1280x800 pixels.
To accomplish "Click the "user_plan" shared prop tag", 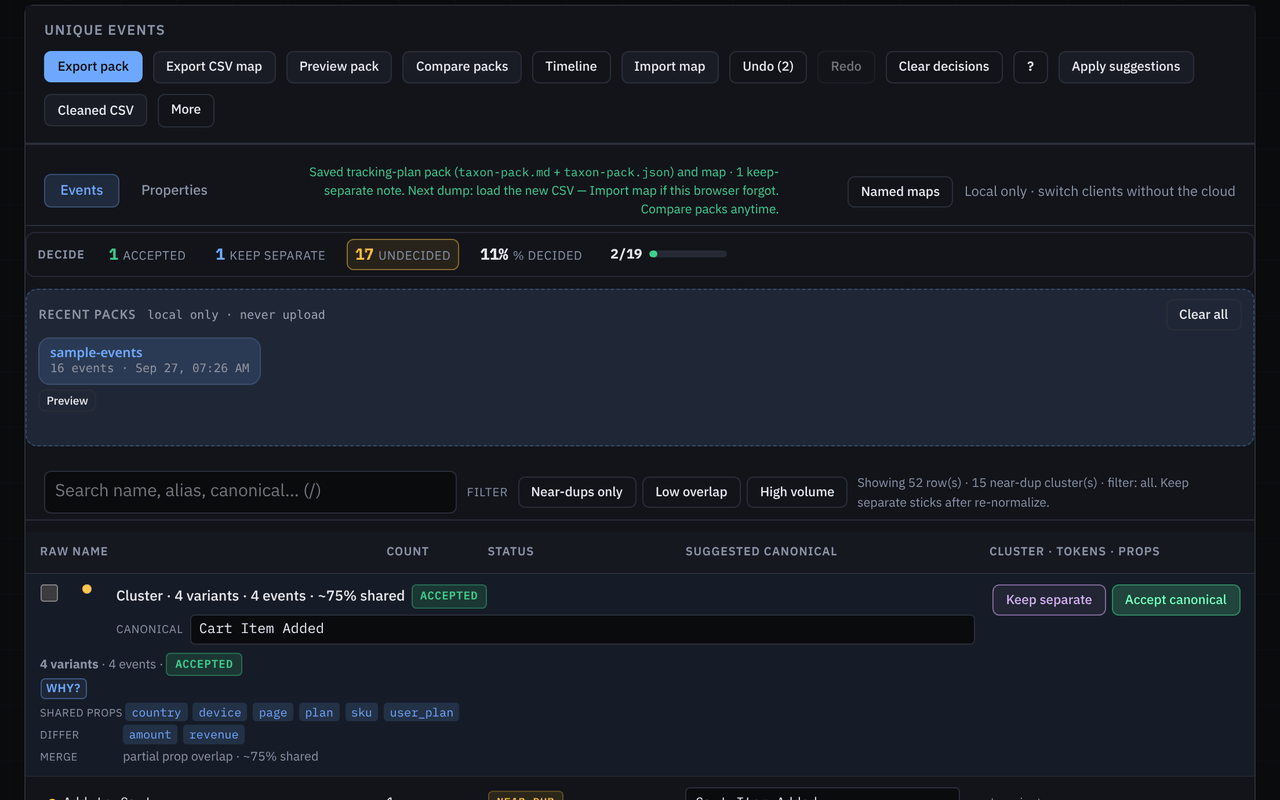I will coord(422,713).
